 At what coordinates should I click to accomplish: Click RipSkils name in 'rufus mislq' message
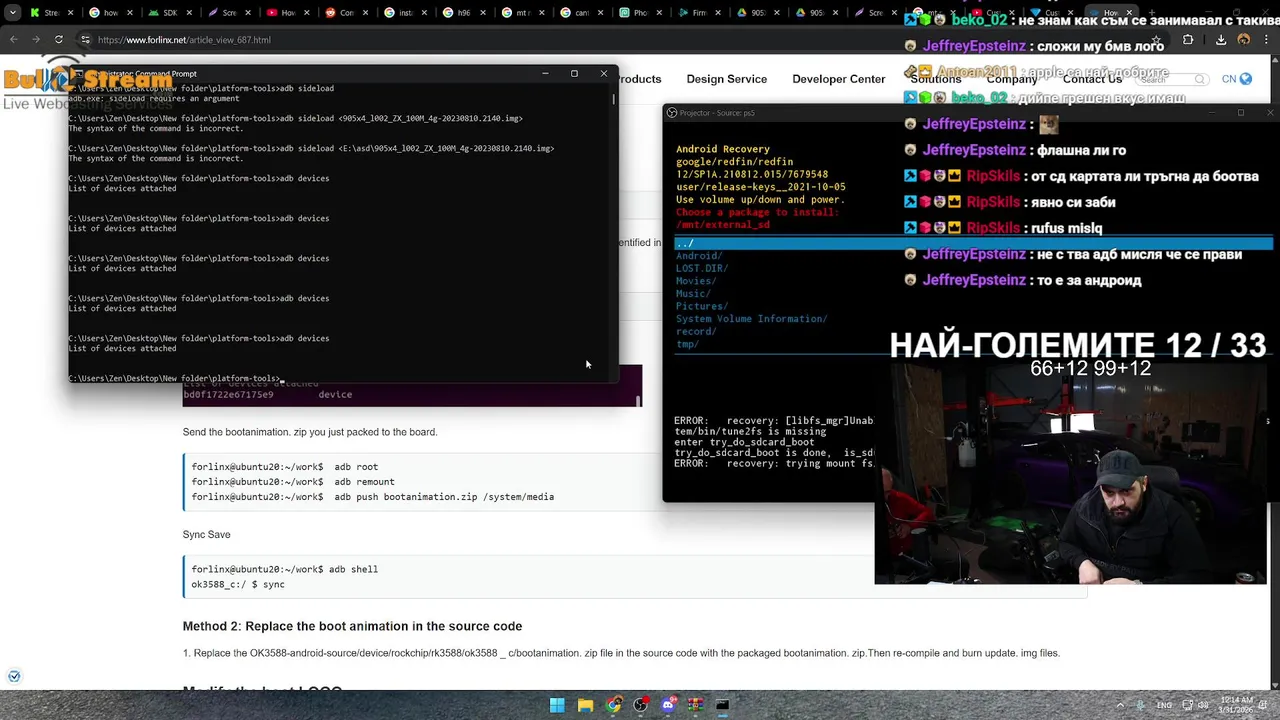(x=993, y=228)
